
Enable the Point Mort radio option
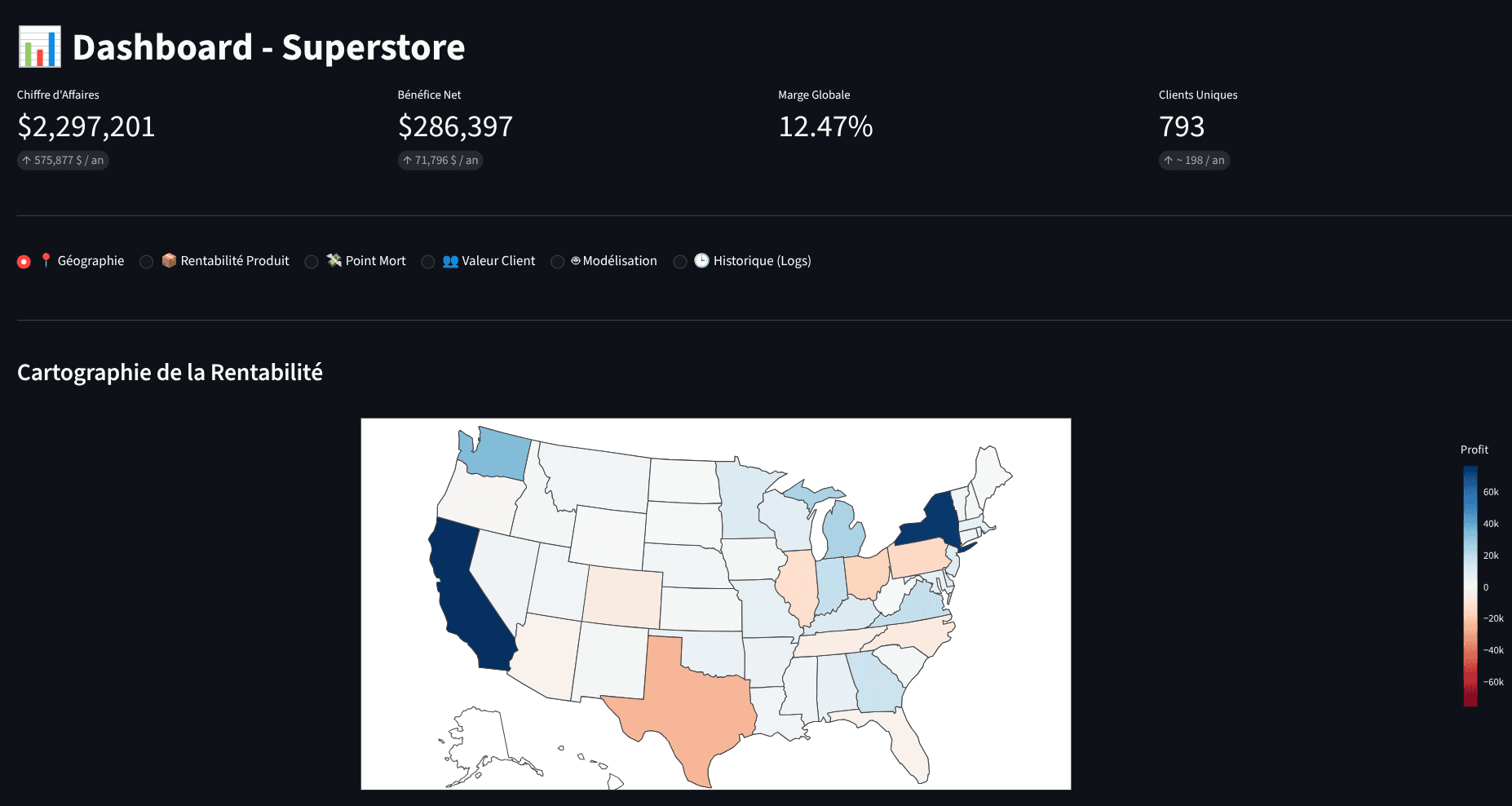pyautogui.click(x=311, y=261)
